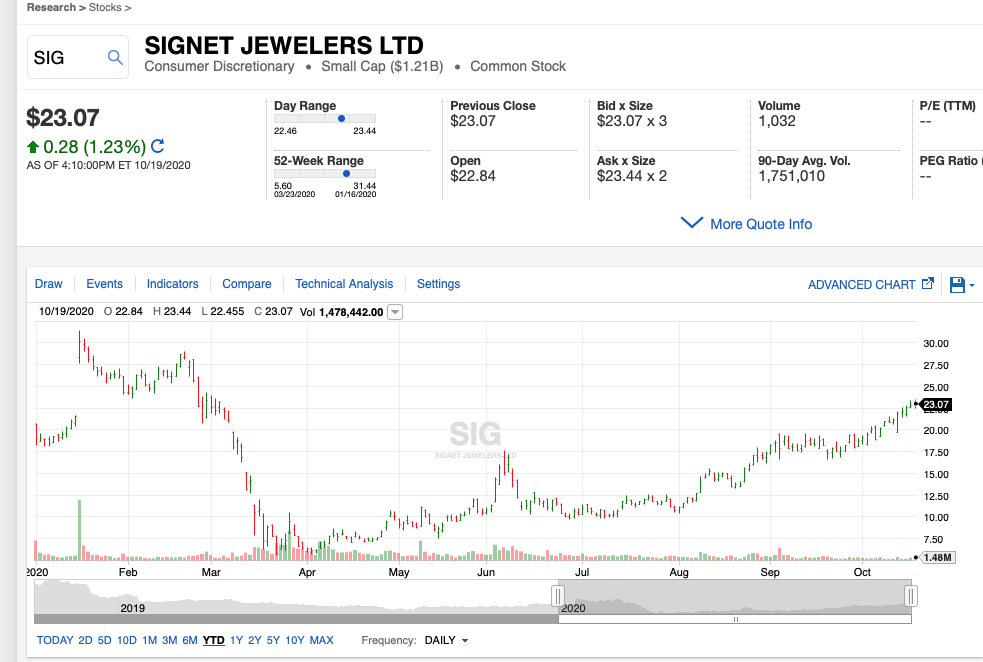Viewport: 983px width, 662px height.
Task: Click the SIG symbol search field
Action: [x=78, y=57]
